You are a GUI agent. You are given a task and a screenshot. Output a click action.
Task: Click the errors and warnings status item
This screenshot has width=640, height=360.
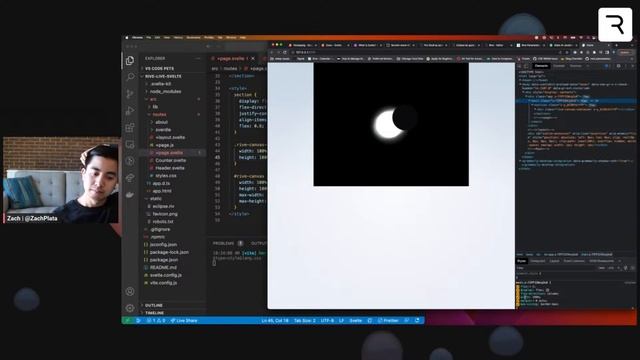(156, 321)
